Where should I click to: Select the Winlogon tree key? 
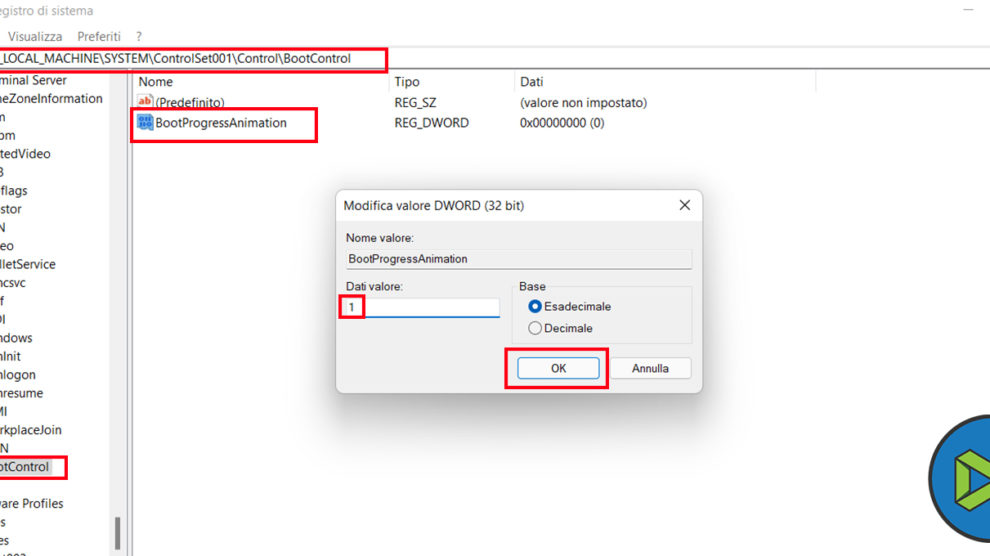tap(18, 375)
